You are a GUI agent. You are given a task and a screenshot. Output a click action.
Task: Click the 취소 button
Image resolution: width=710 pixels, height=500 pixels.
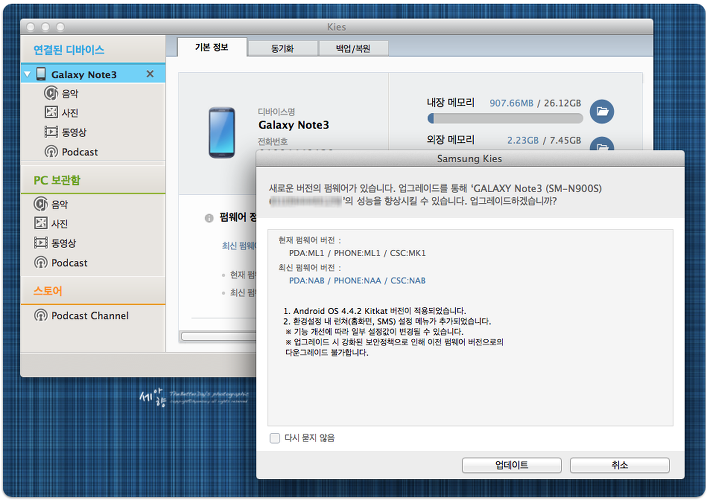pyautogui.click(x=619, y=465)
